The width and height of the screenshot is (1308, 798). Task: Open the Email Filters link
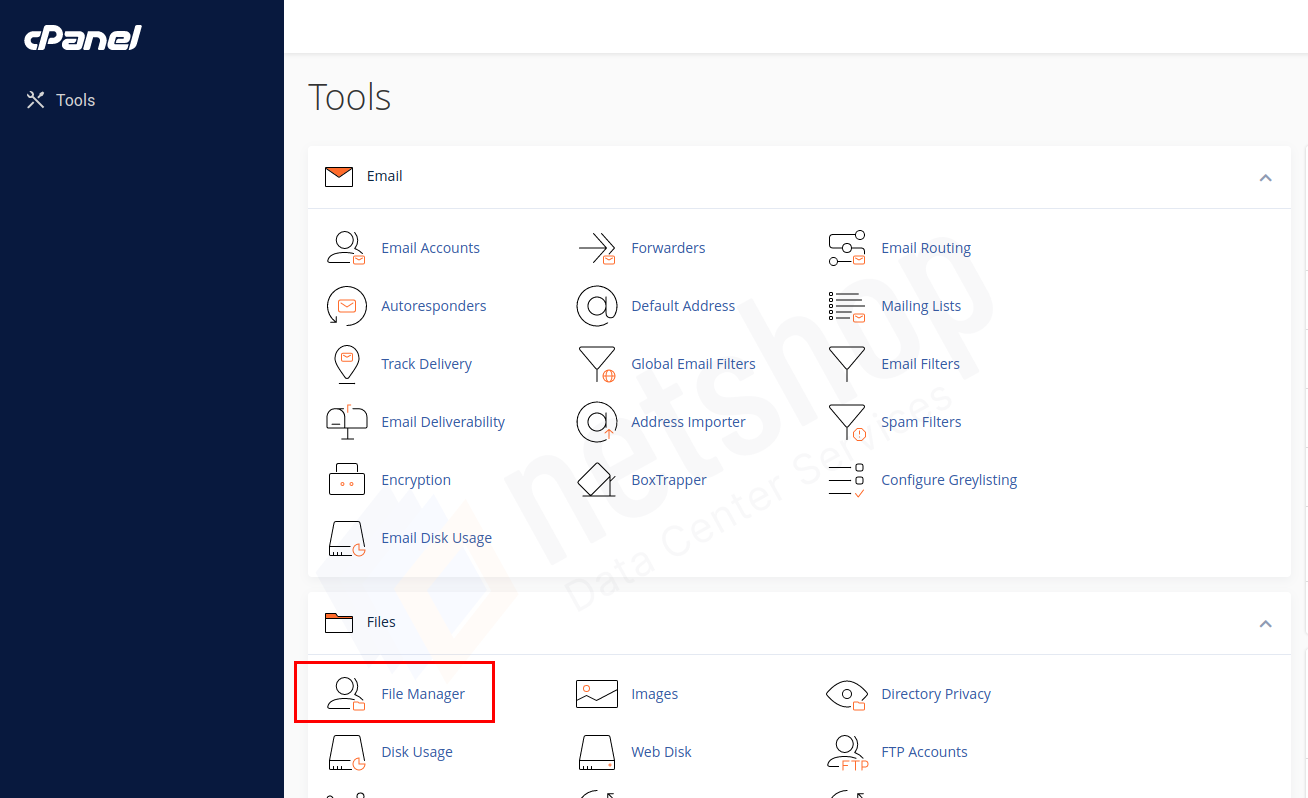[920, 364]
